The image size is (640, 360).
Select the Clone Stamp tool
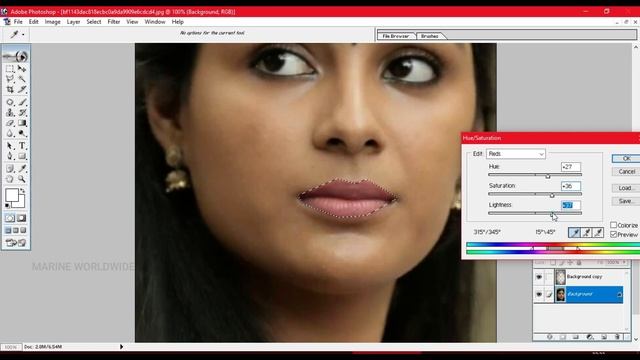[x=10, y=113]
